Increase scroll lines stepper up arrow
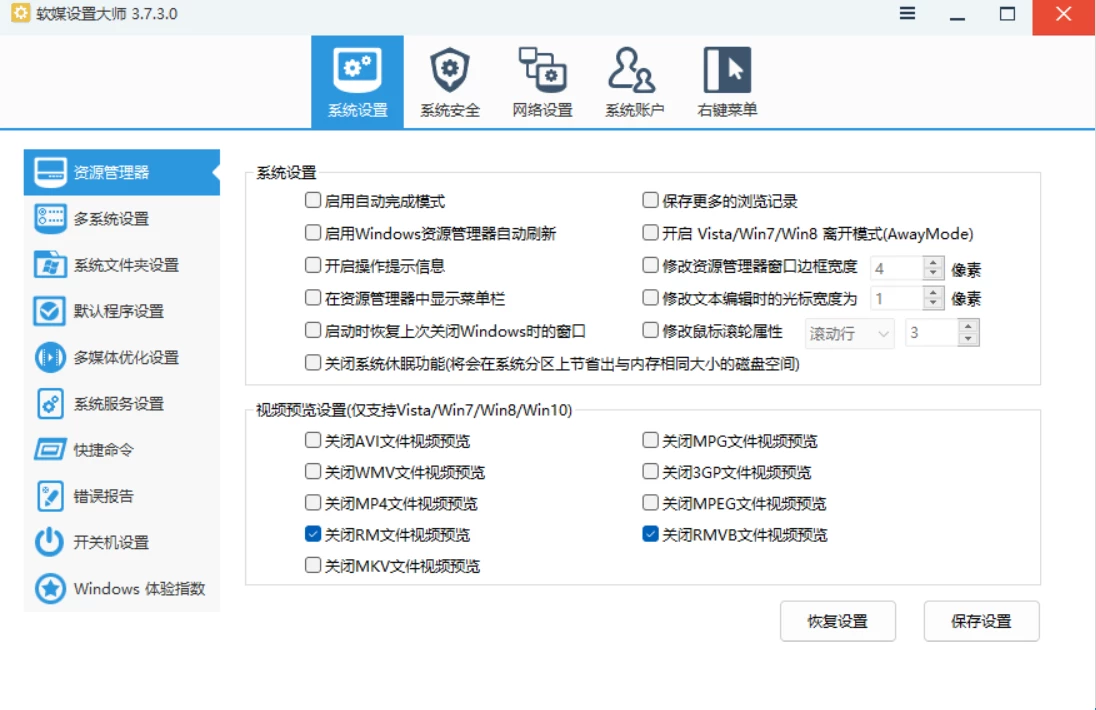 968,326
